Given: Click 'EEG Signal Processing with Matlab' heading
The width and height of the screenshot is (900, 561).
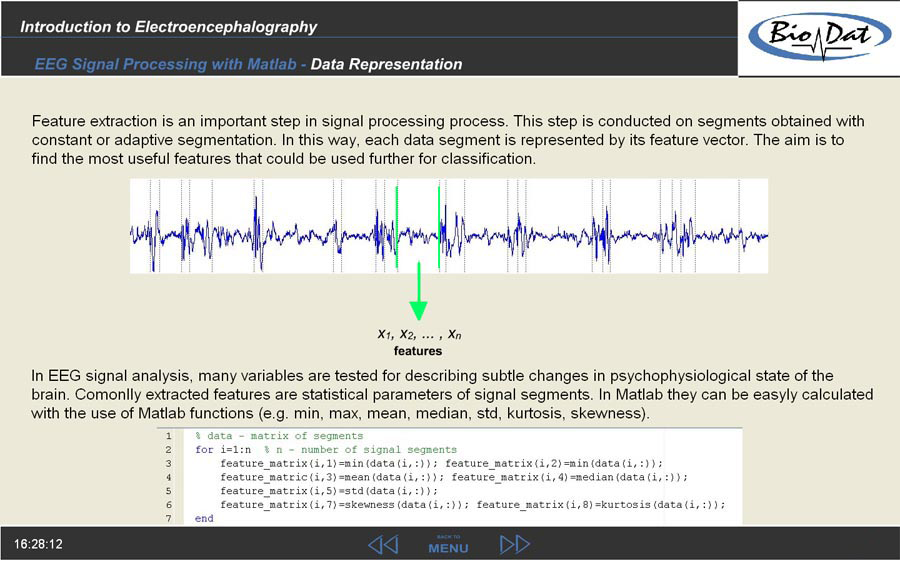Looking at the screenshot, I should 165,64.
